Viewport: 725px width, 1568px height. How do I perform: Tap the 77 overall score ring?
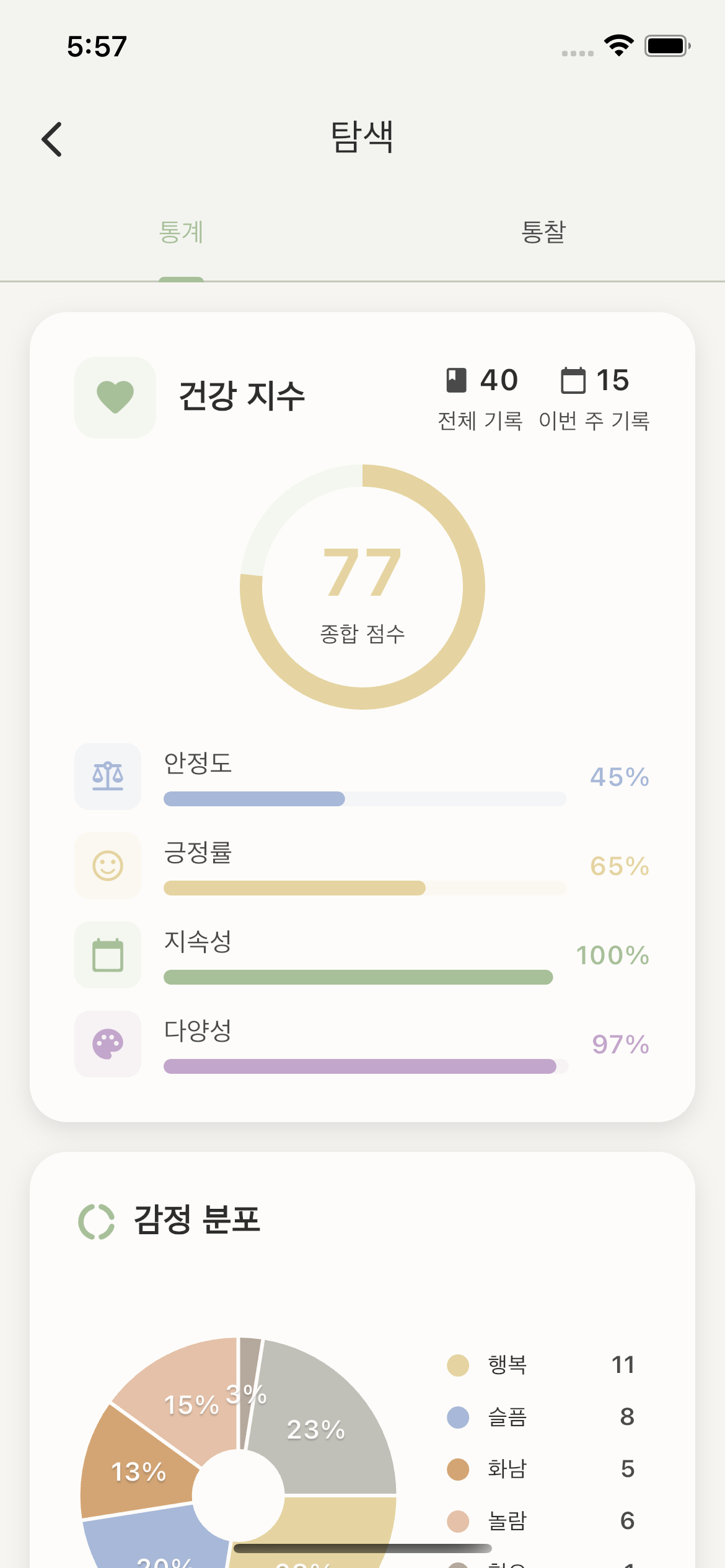(362, 586)
